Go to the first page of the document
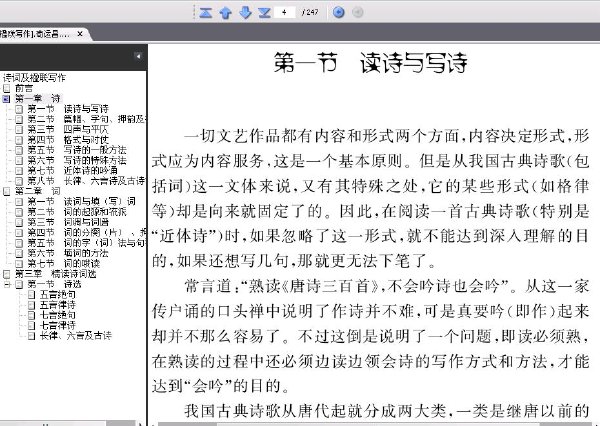 point(205,13)
